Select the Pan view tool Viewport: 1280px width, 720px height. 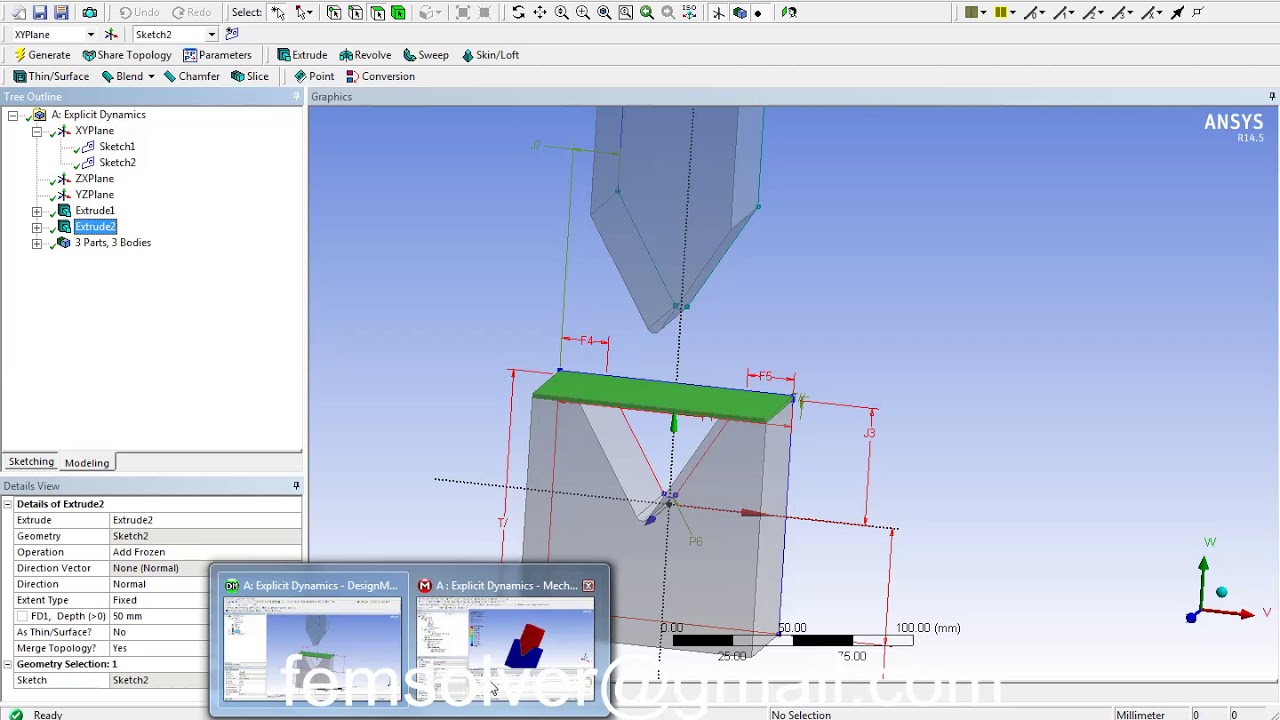pyautogui.click(x=540, y=12)
